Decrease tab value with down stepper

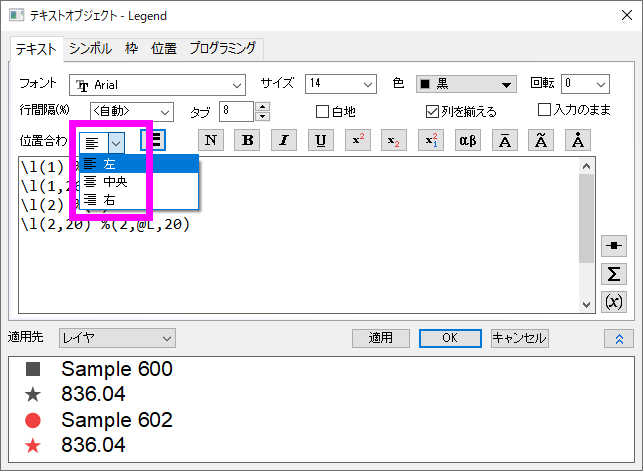(262, 116)
